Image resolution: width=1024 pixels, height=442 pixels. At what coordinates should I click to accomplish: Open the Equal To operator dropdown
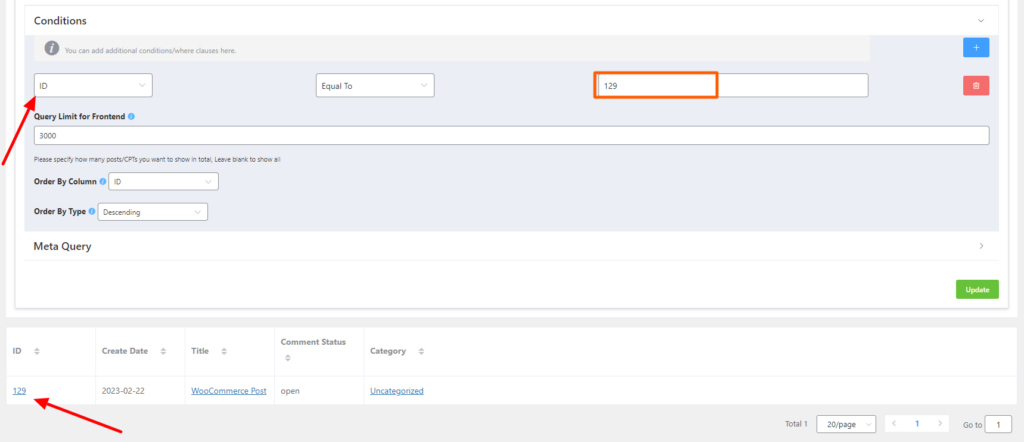375,86
